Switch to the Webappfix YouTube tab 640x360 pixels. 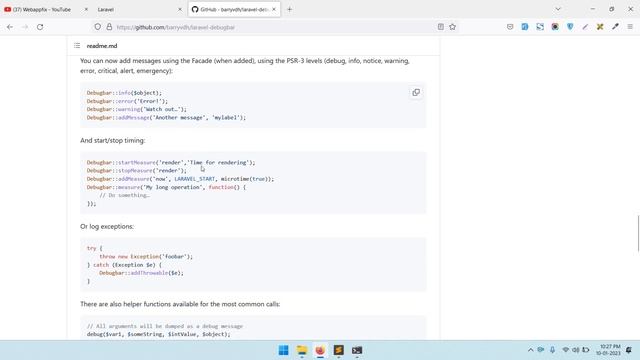[x=42, y=9]
